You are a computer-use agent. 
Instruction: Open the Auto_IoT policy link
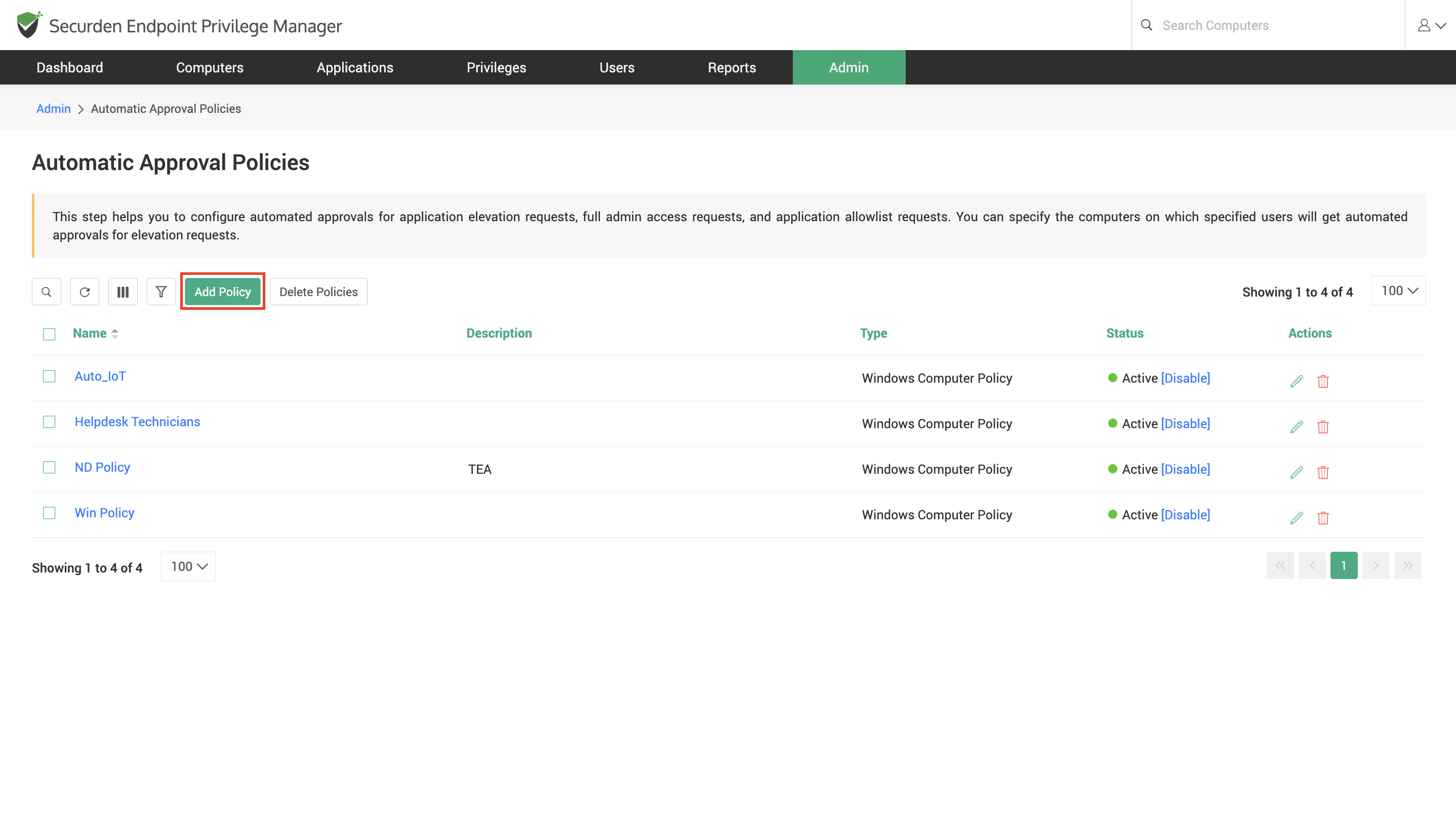[100, 376]
